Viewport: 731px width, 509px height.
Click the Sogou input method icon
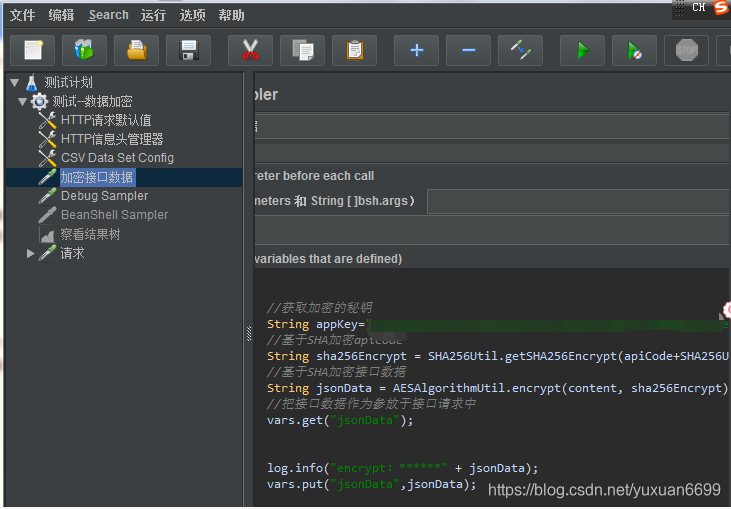[722, 7]
